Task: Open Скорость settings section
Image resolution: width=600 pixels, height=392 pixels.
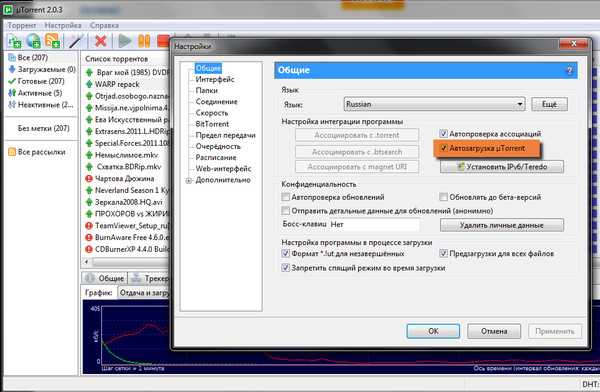Action: pyautogui.click(x=212, y=113)
